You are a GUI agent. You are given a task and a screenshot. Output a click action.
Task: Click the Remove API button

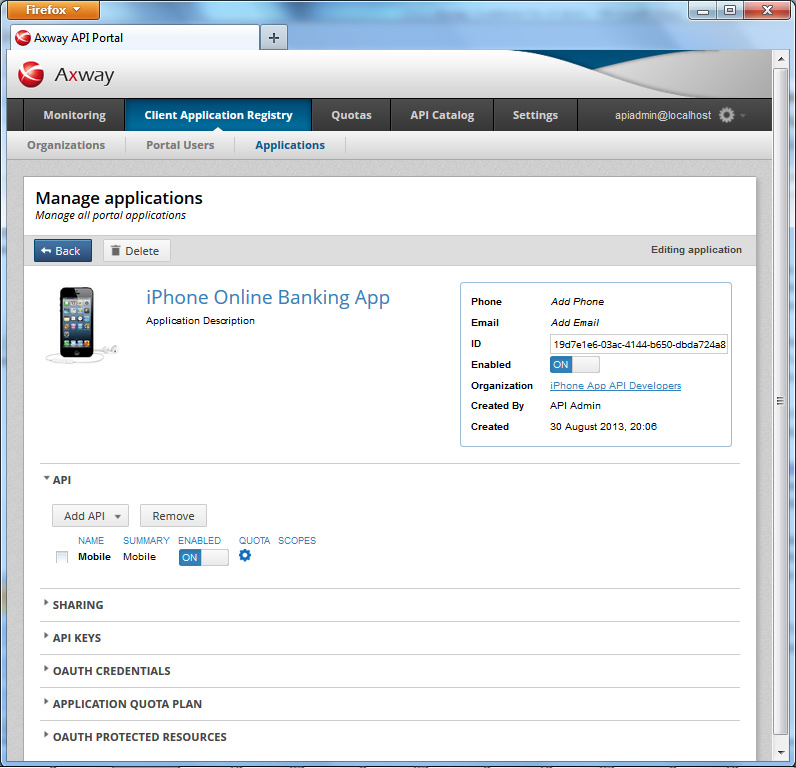[173, 516]
